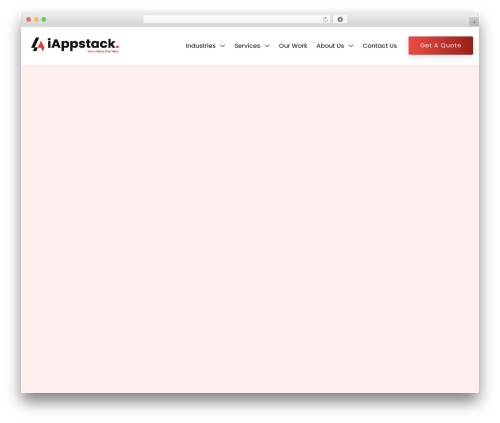Go to Our Work page
The width and height of the screenshot is (500, 423).
pos(293,46)
